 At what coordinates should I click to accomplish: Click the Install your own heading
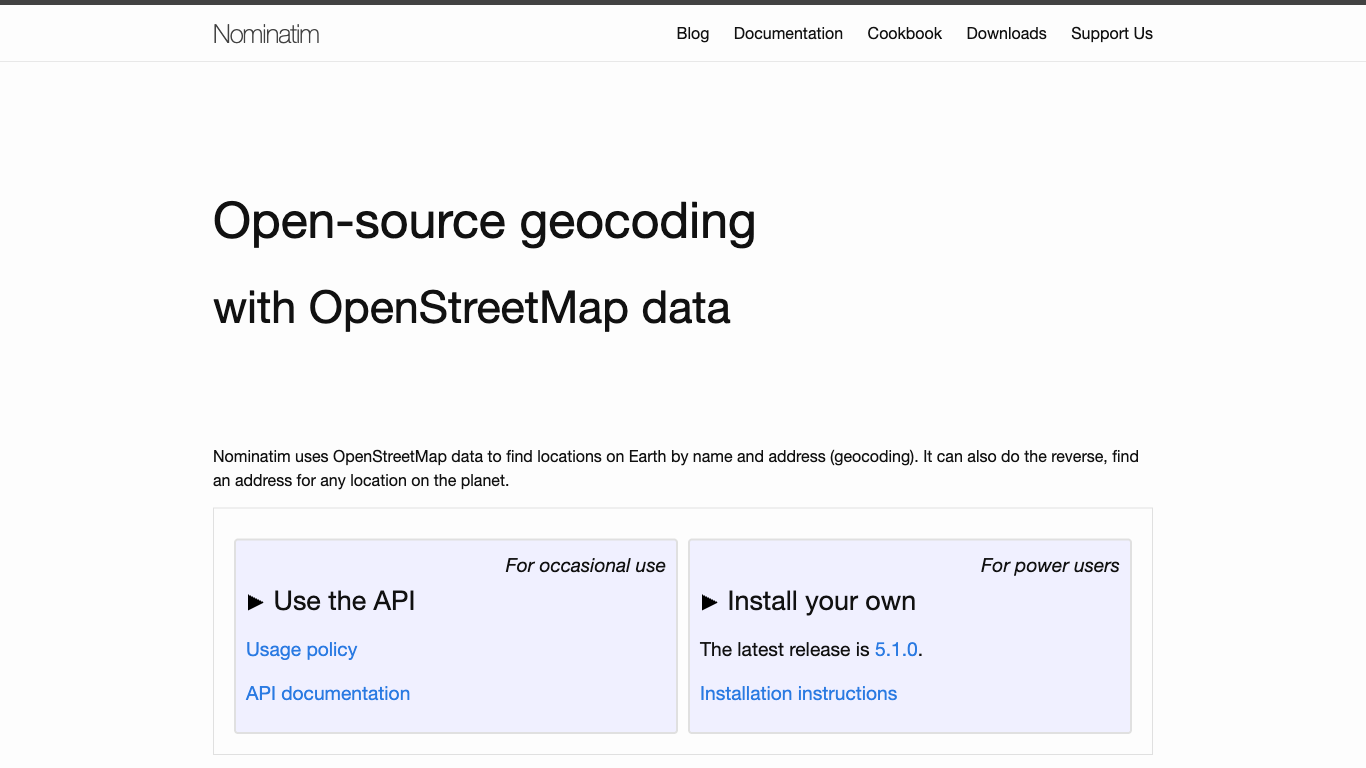point(822,601)
